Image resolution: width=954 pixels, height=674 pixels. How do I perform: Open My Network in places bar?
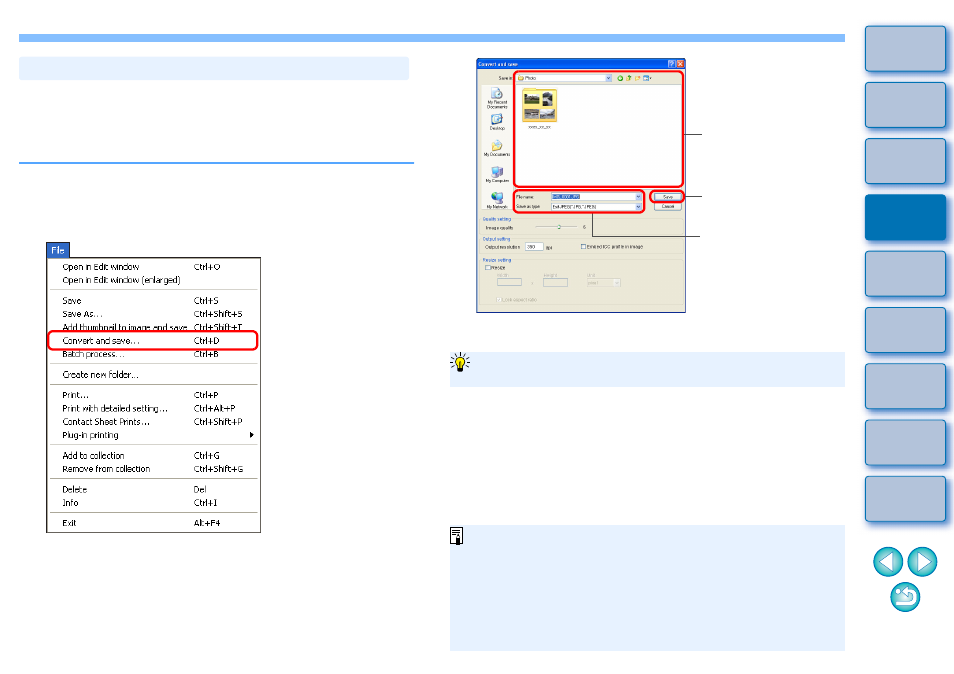[497, 200]
